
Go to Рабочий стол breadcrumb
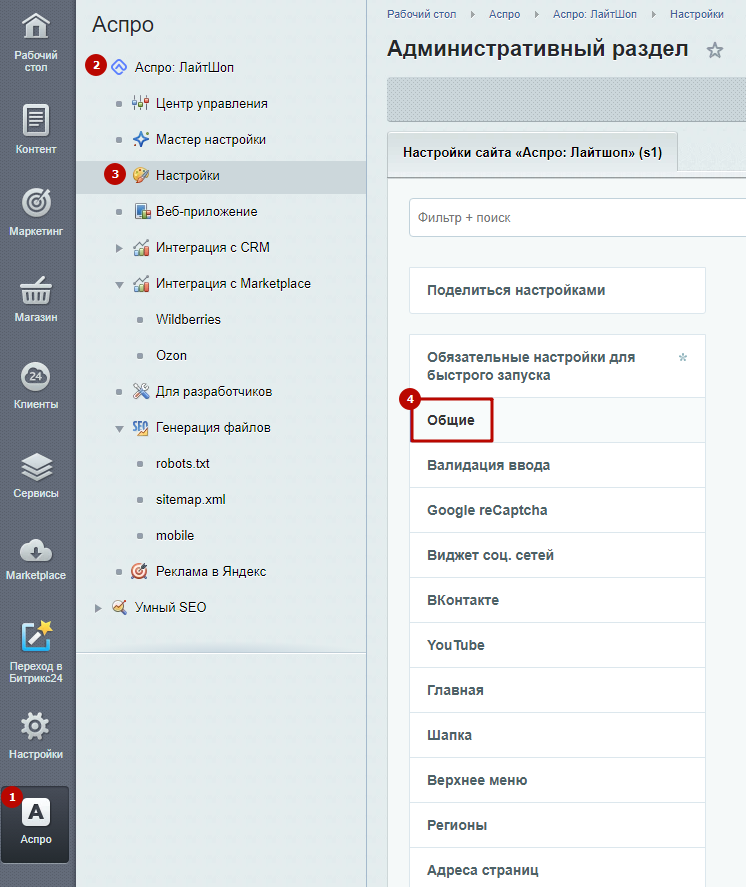[421, 14]
